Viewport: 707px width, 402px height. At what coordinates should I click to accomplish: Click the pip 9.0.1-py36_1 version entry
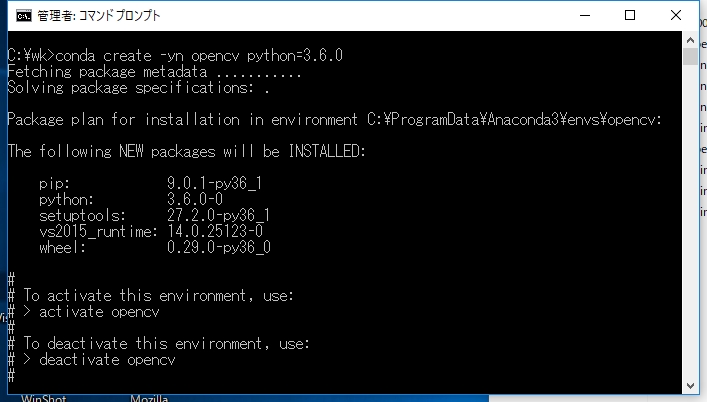point(150,183)
